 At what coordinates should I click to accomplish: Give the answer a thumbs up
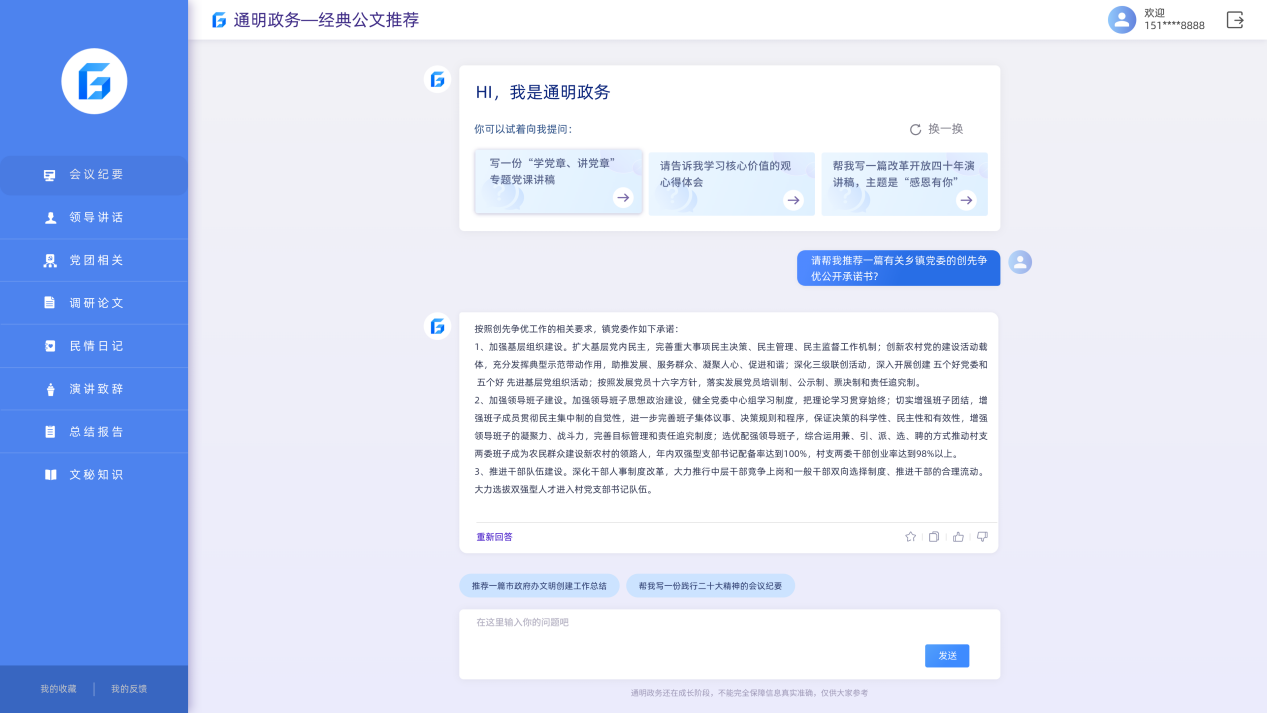coord(958,537)
